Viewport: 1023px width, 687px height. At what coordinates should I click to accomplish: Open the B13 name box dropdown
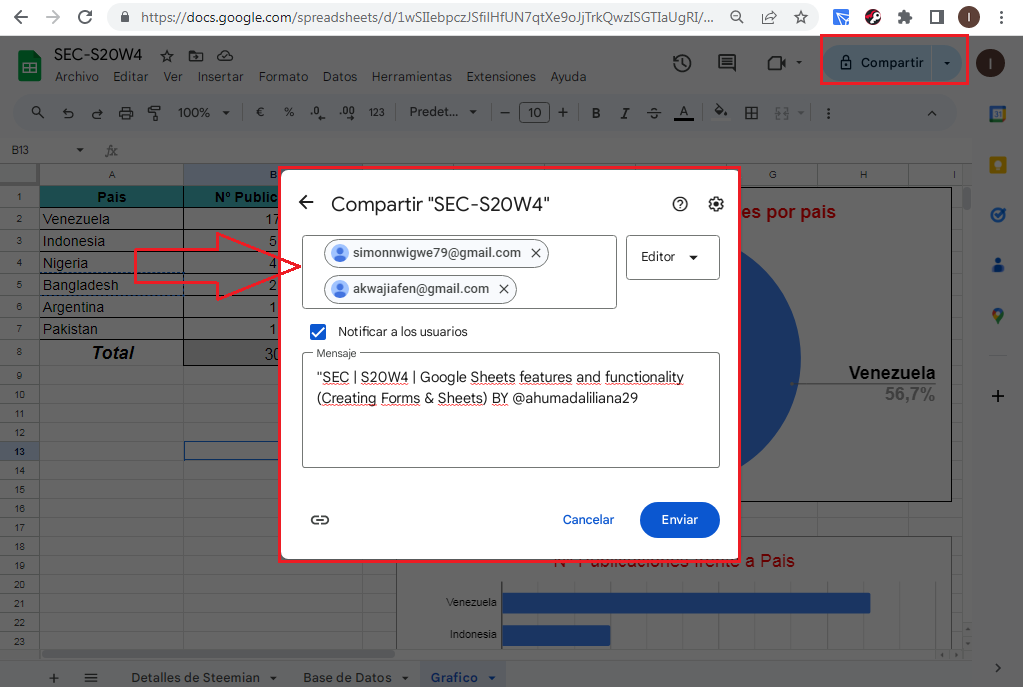pos(80,150)
